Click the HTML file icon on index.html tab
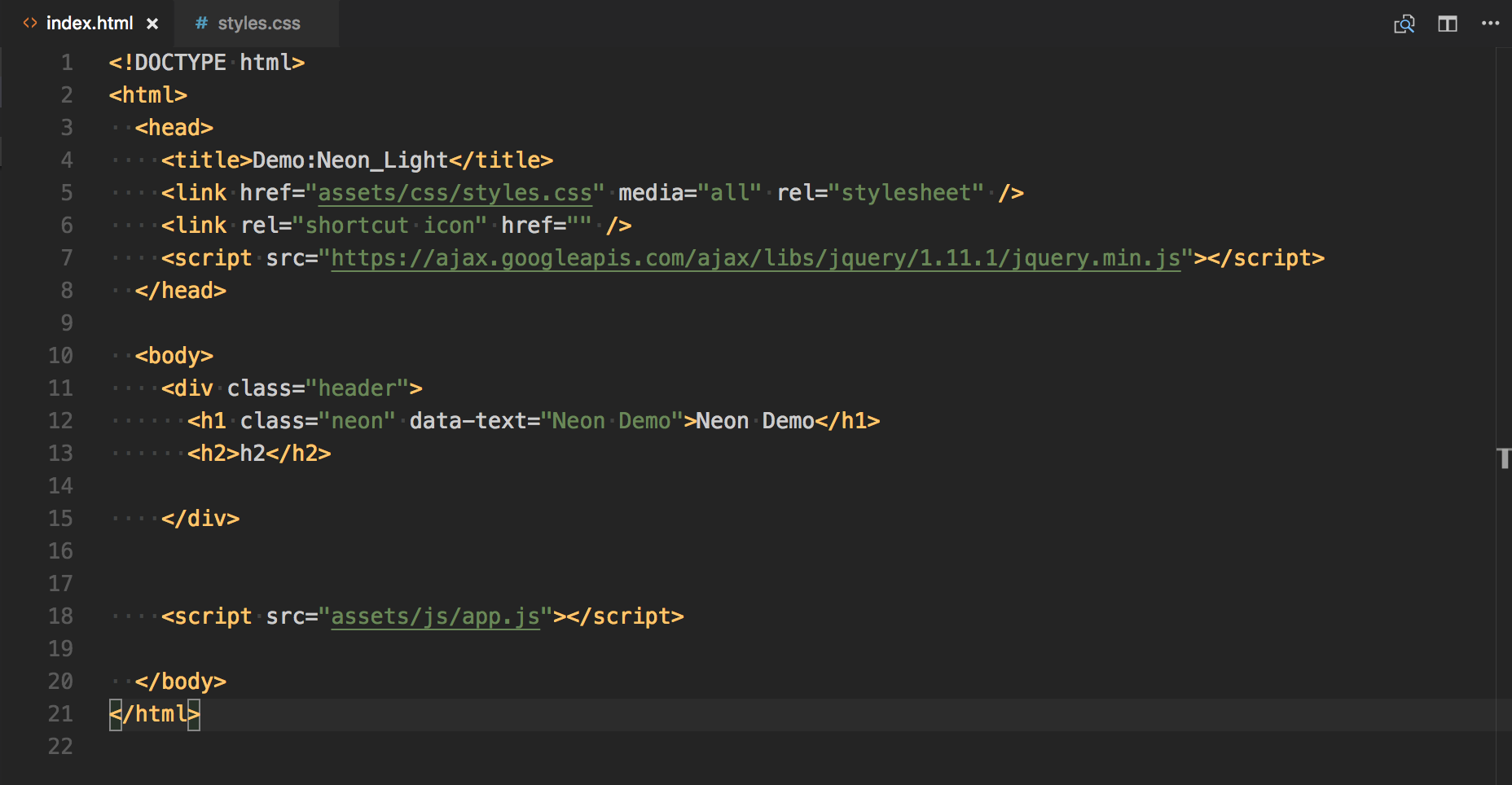Viewport: 1512px width, 785px height. (x=30, y=24)
